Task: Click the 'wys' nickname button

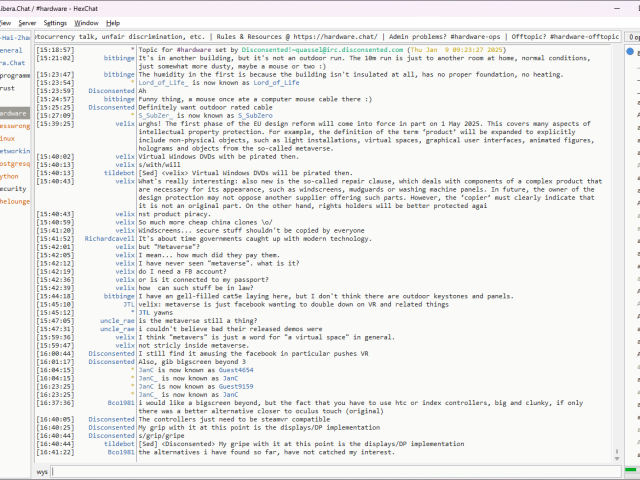Action: 42,470
